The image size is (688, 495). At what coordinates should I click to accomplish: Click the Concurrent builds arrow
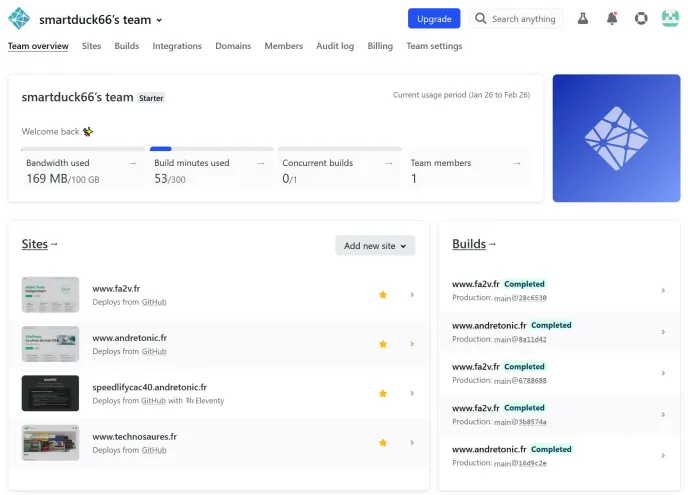click(x=389, y=163)
